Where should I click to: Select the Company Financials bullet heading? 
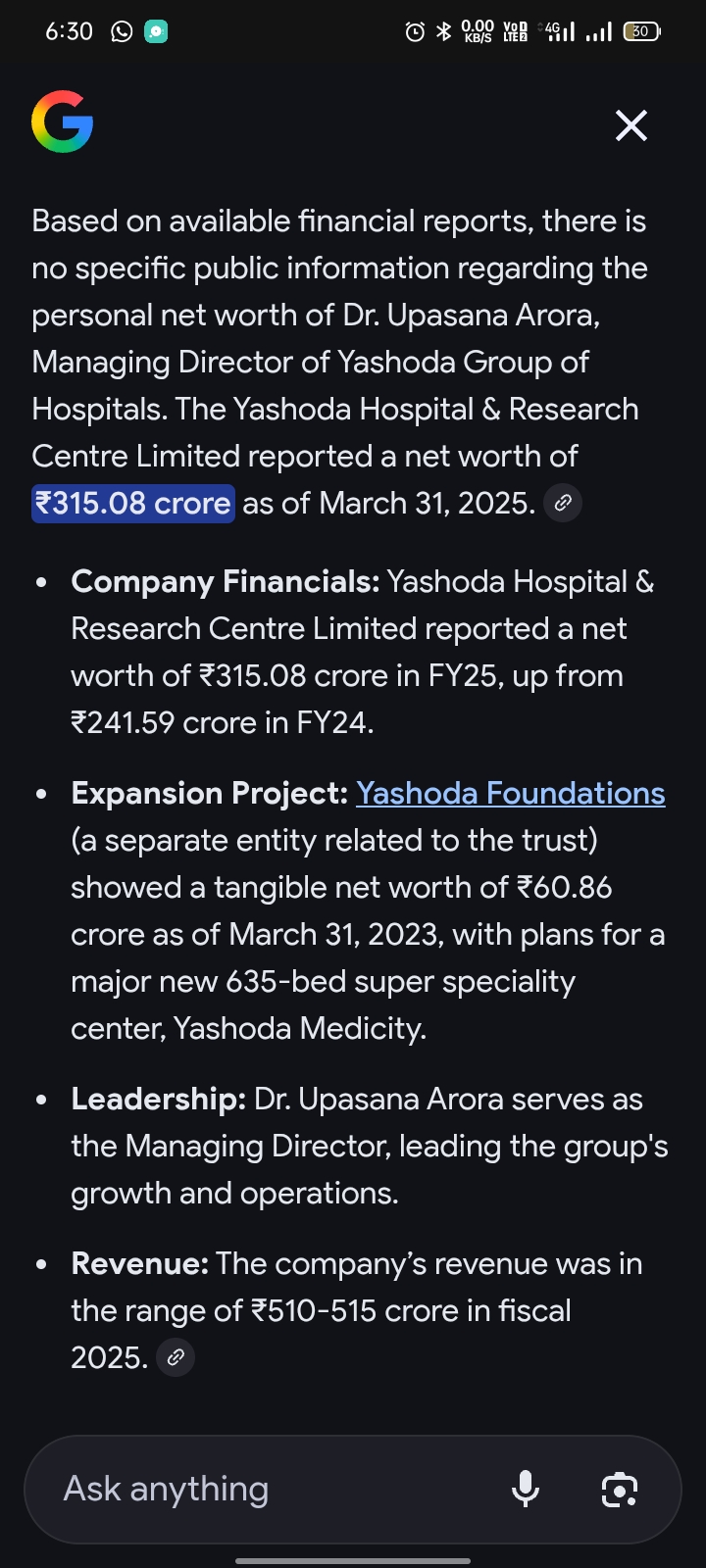[226, 581]
